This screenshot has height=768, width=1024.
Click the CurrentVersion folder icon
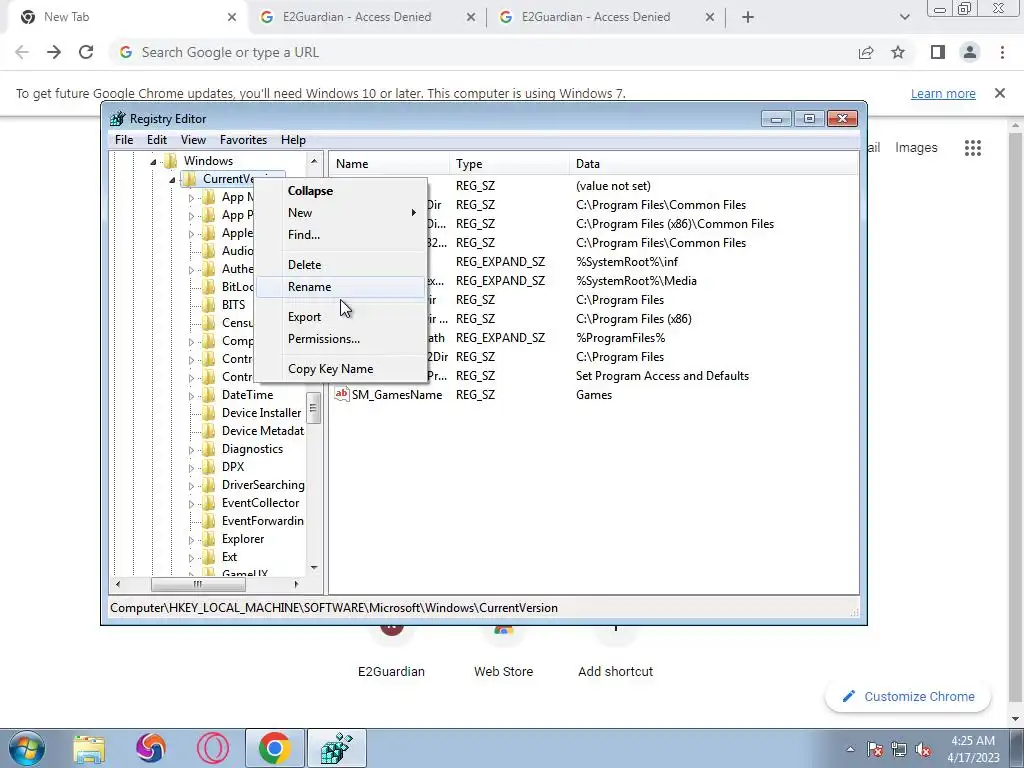click(189, 179)
